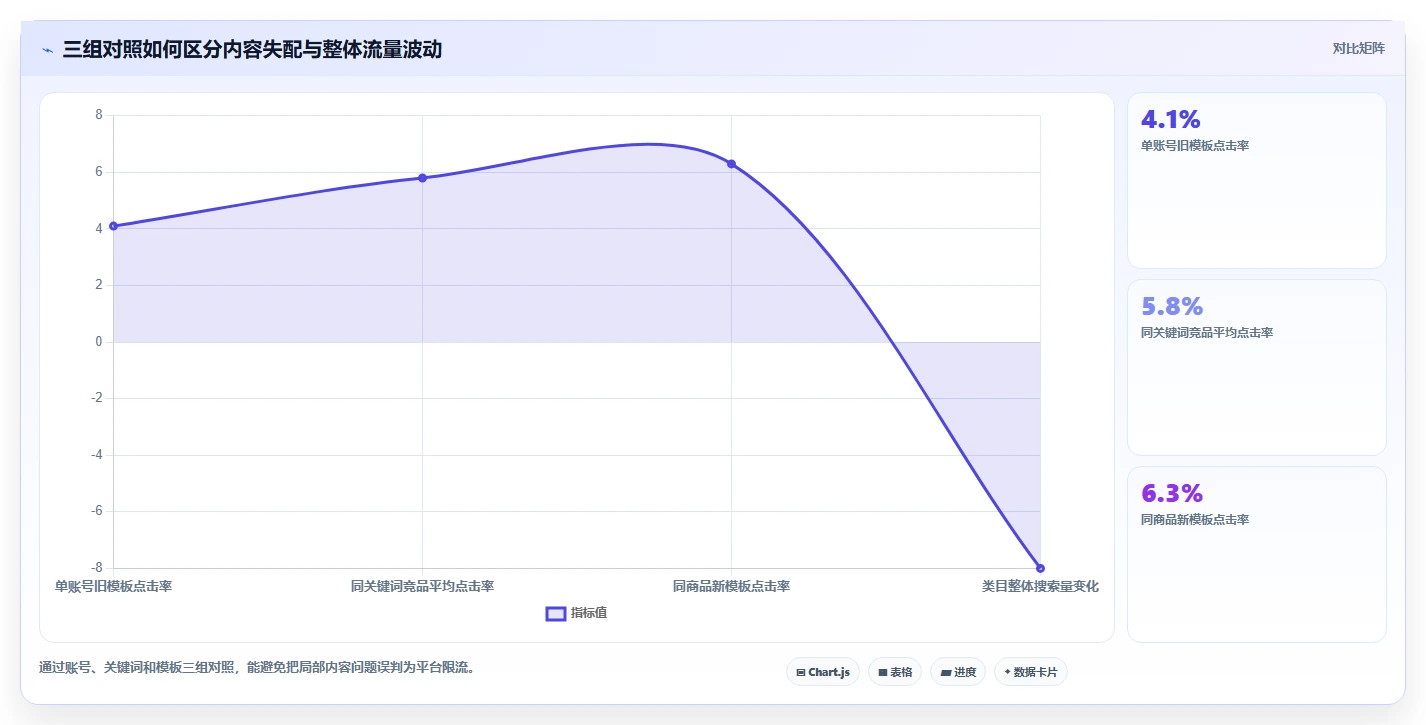Open the 6.3% stat card
Image resolution: width=1426 pixels, height=725 pixels.
coord(1257,554)
